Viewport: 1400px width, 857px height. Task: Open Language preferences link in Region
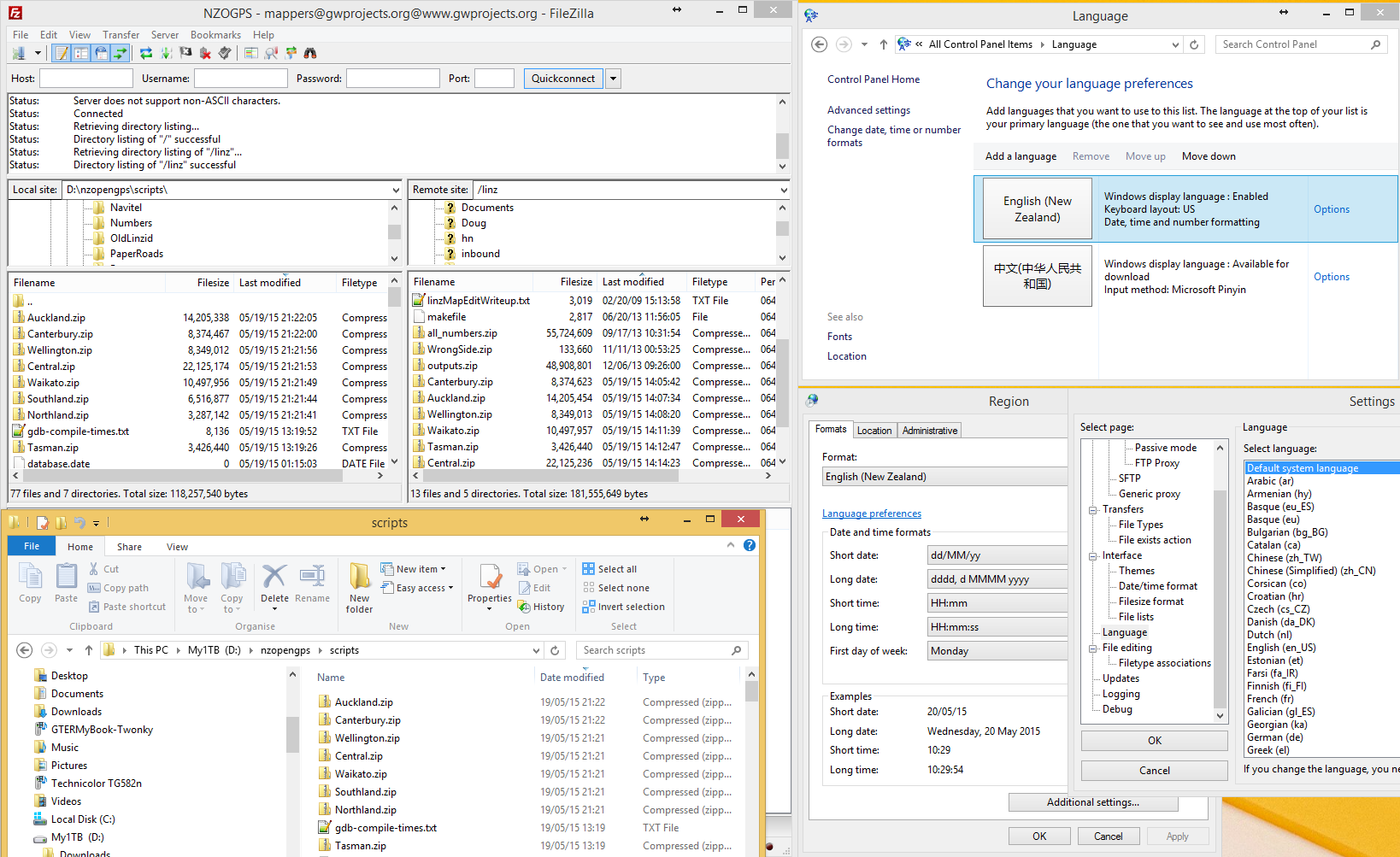tap(872, 514)
